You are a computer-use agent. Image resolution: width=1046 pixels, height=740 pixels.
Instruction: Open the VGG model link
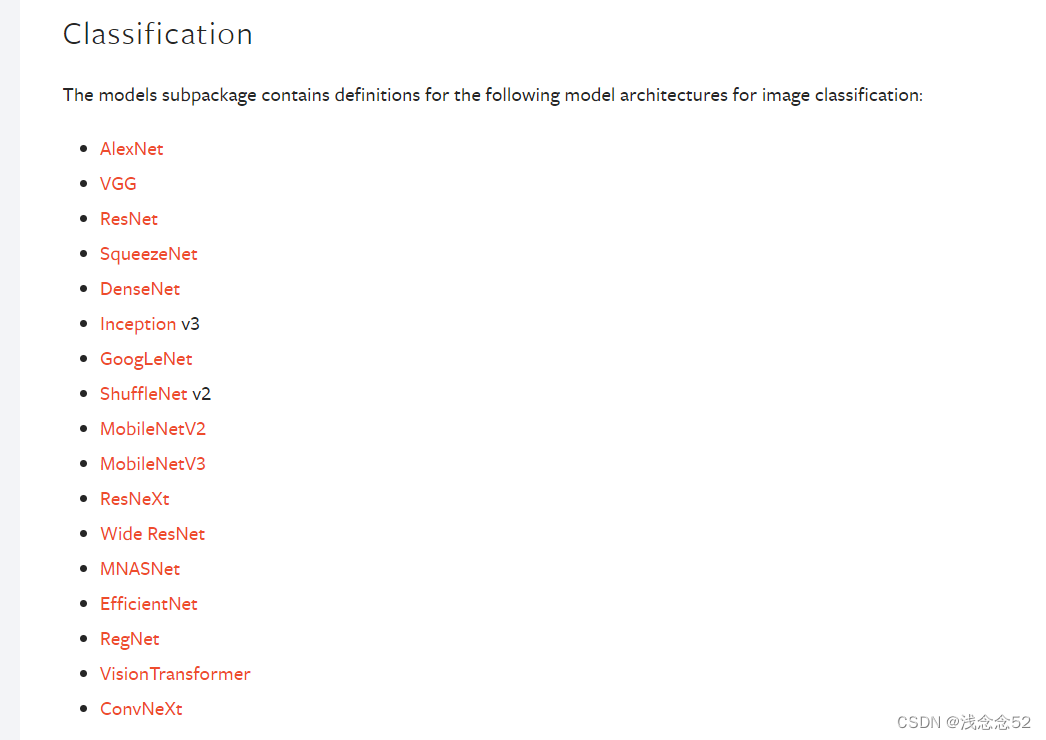118,183
